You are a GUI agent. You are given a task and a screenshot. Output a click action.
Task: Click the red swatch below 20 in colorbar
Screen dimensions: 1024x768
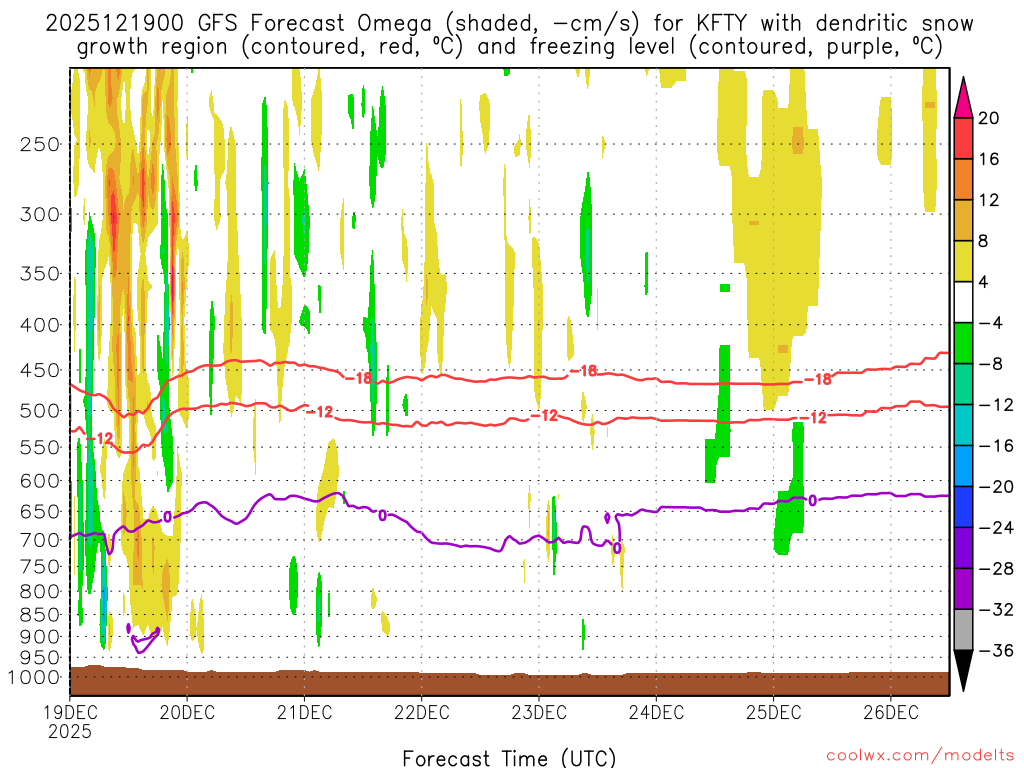963,138
